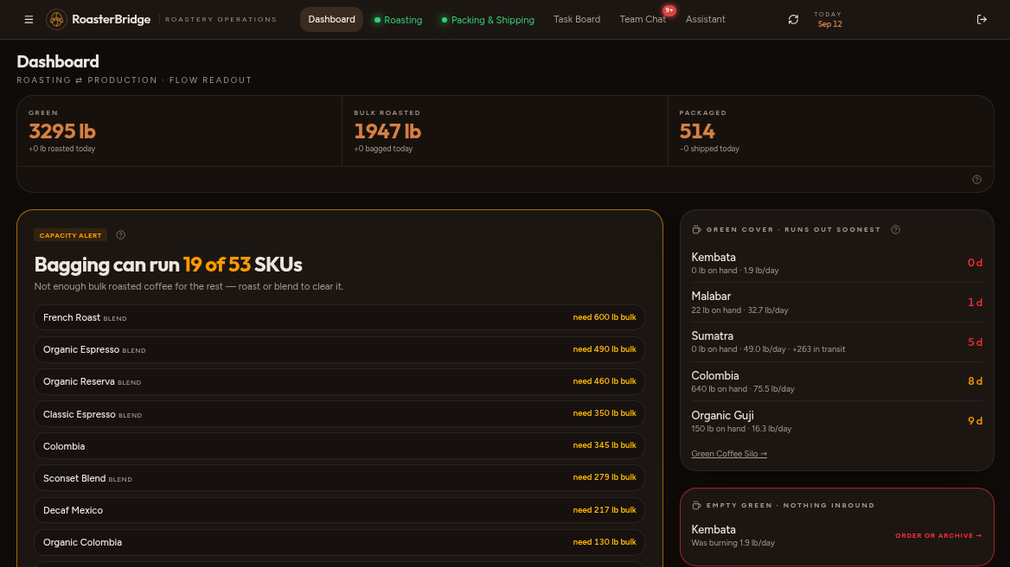Go to the Task Board tab
Viewport: 1010px width, 567px height.
tap(576, 19)
